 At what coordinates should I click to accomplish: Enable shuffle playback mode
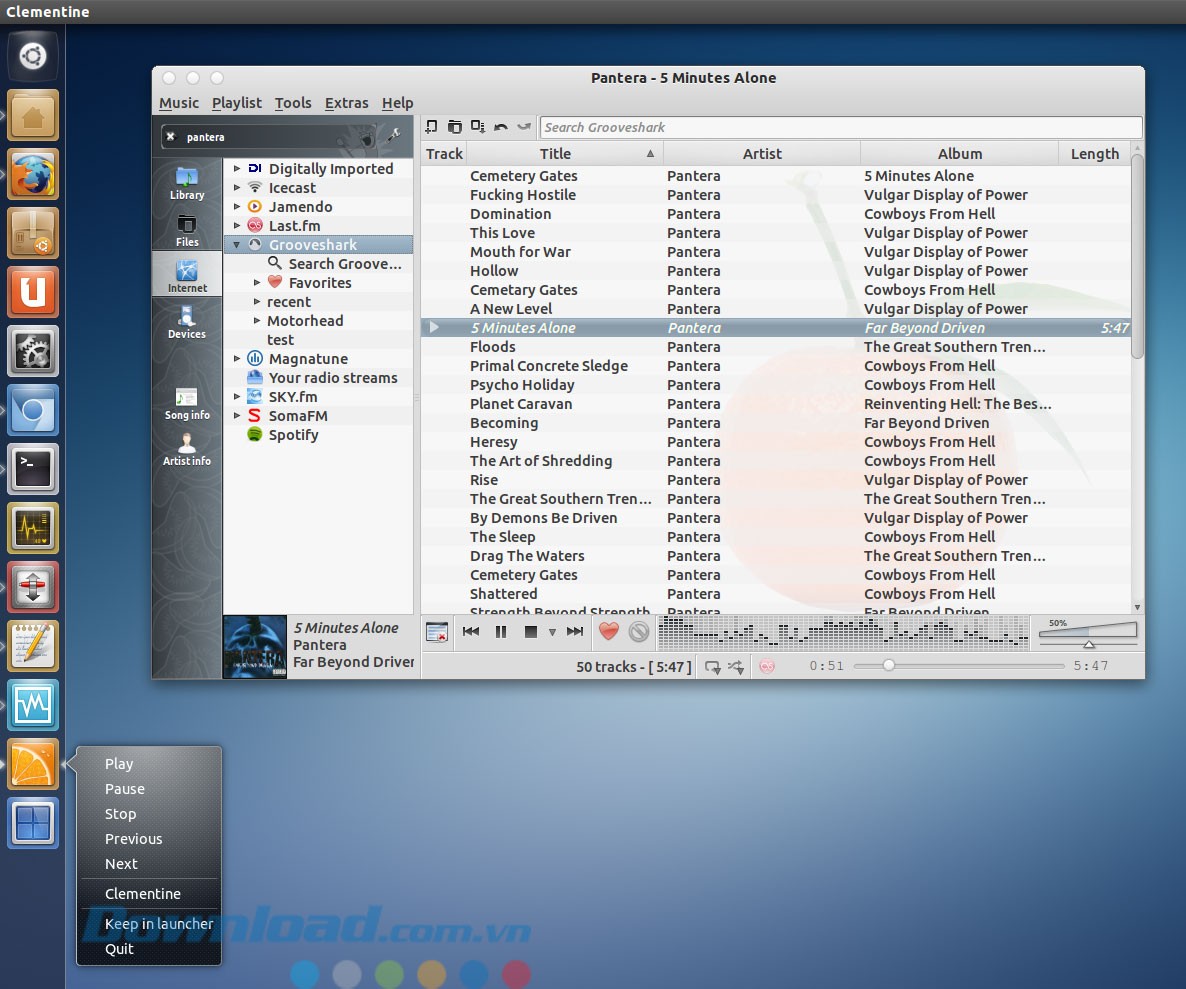tap(737, 666)
